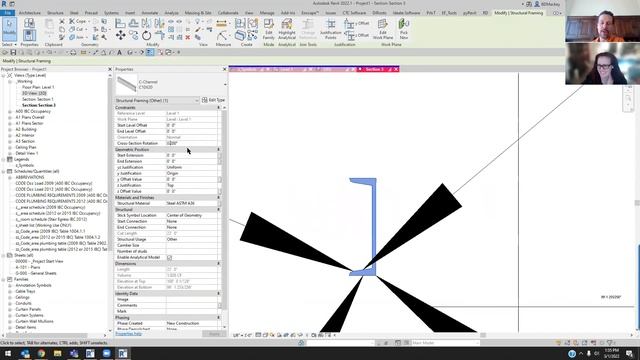The width and height of the screenshot is (640, 360).
Task: Select Section: Section 3 in browser
Action: [x=39, y=105]
